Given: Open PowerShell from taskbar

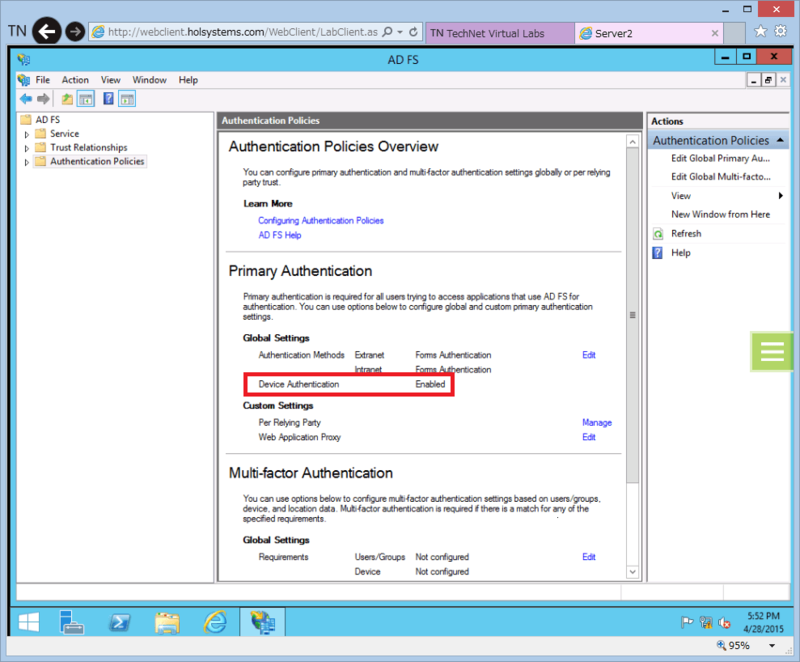Looking at the screenshot, I should (x=119, y=622).
